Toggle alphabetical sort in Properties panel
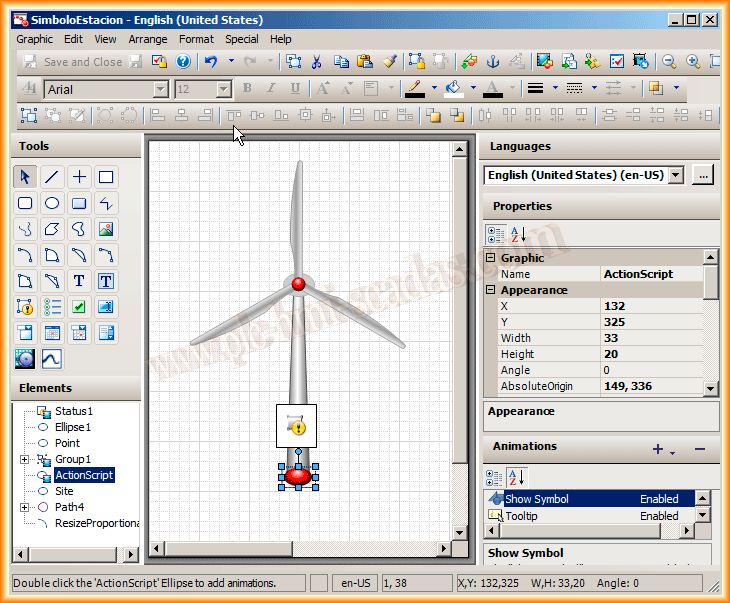 [x=519, y=235]
